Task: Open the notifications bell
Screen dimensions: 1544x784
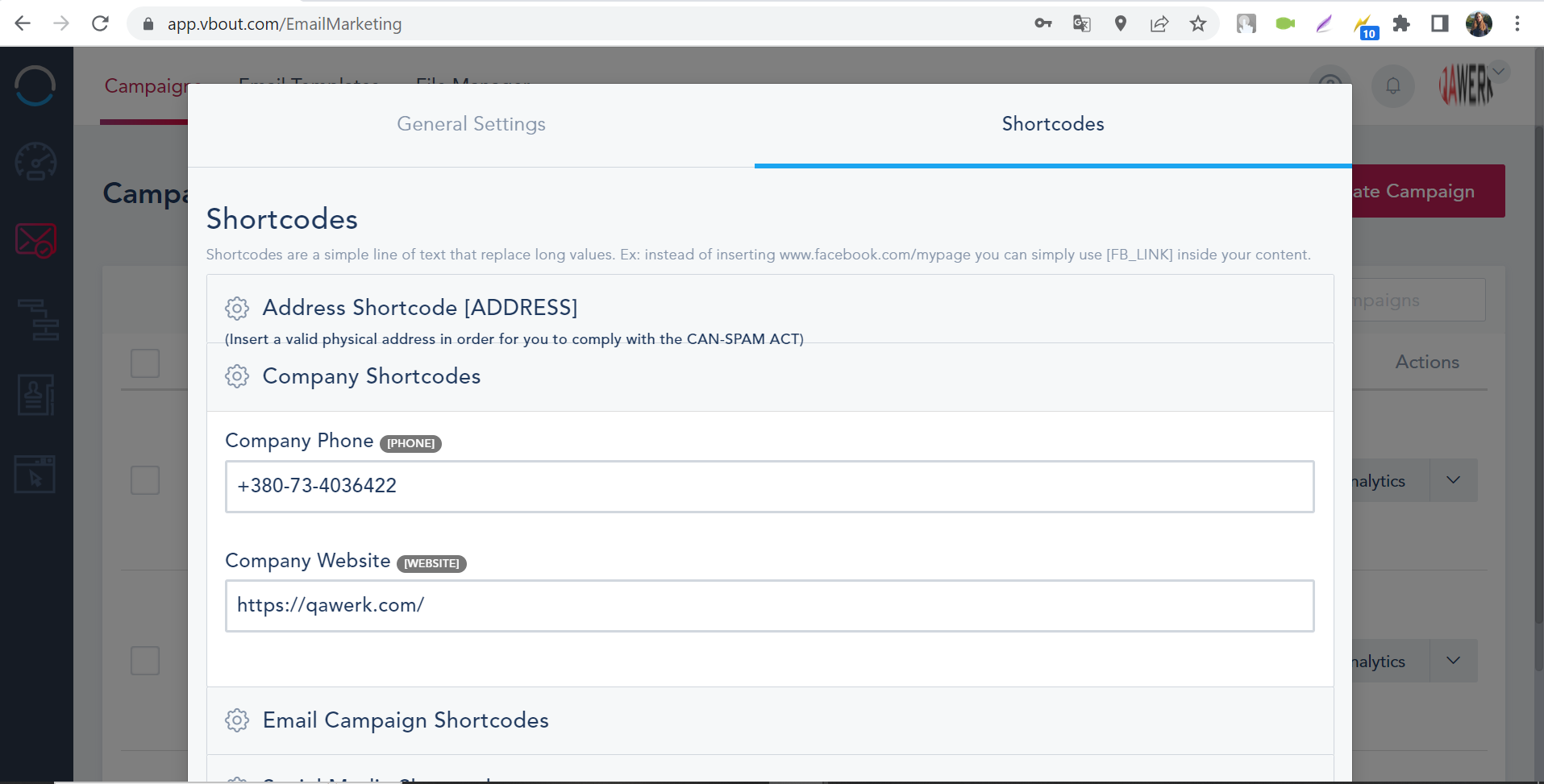Action: click(1393, 86)
